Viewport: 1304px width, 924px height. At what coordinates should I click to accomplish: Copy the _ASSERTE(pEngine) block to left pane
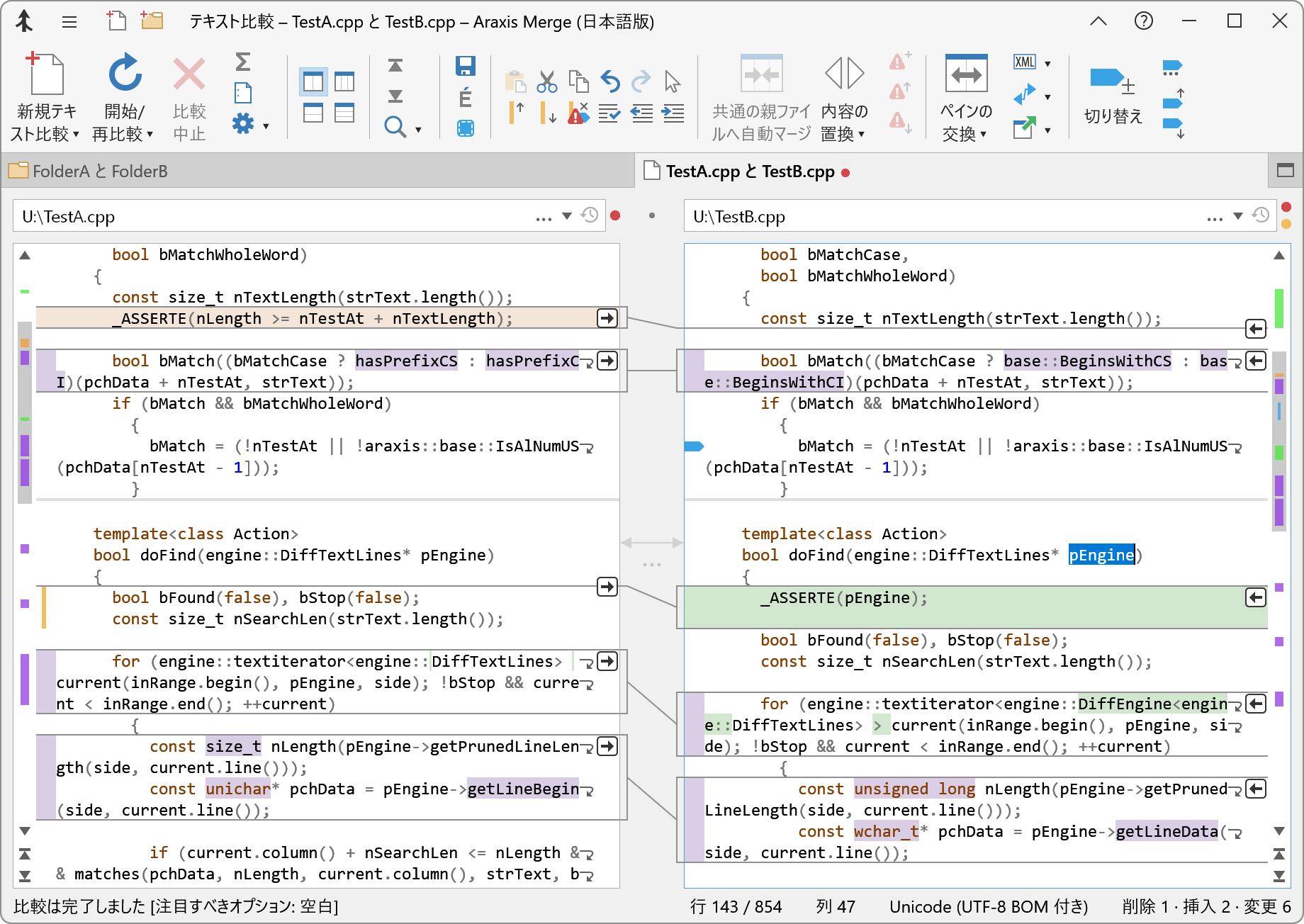point(1255,598)
